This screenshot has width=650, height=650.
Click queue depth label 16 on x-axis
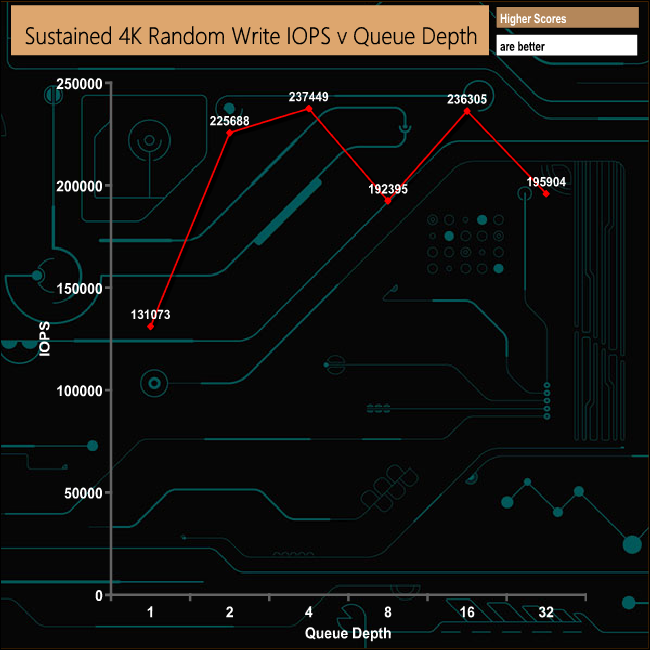pyautogui.click(x=467, y=612)
